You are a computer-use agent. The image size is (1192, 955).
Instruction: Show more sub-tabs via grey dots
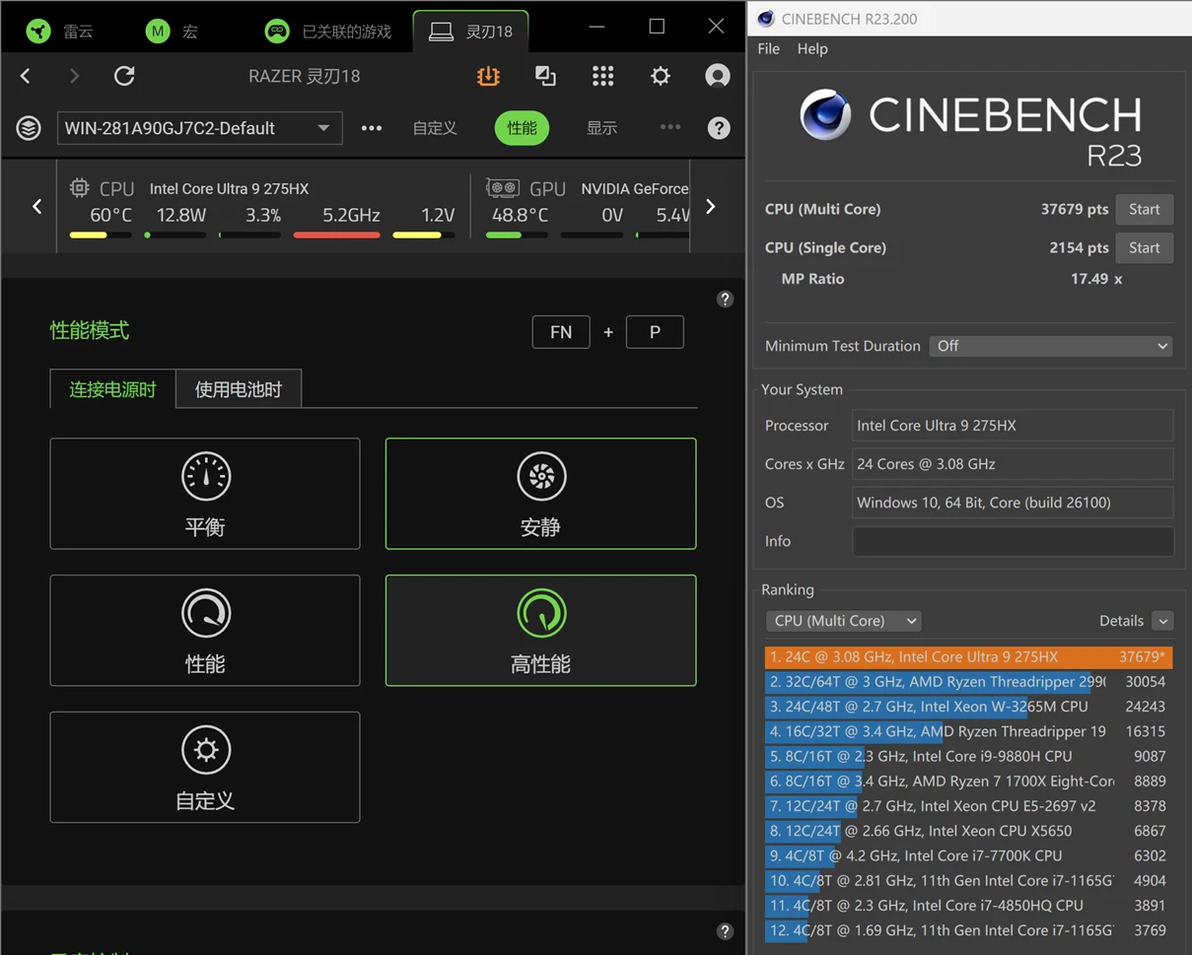click(670, 127)
